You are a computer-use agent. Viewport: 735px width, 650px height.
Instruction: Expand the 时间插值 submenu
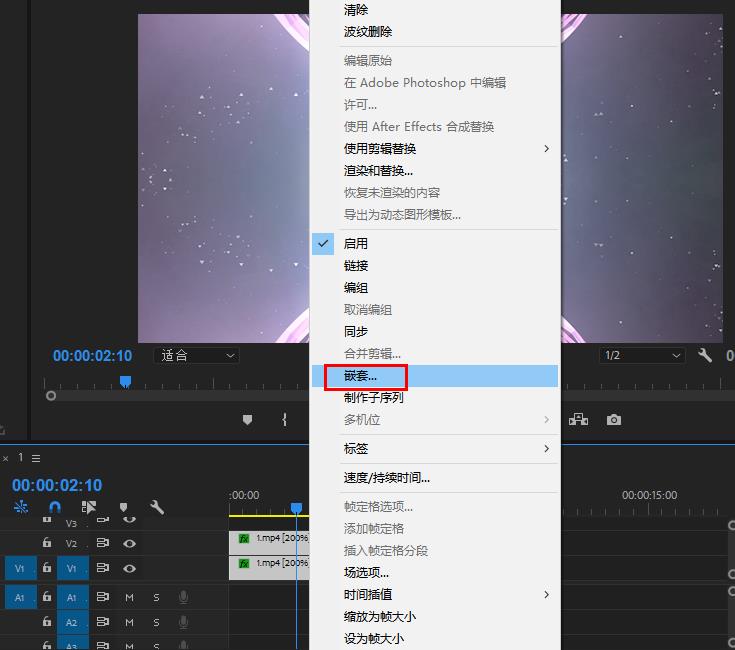[435, 594]
